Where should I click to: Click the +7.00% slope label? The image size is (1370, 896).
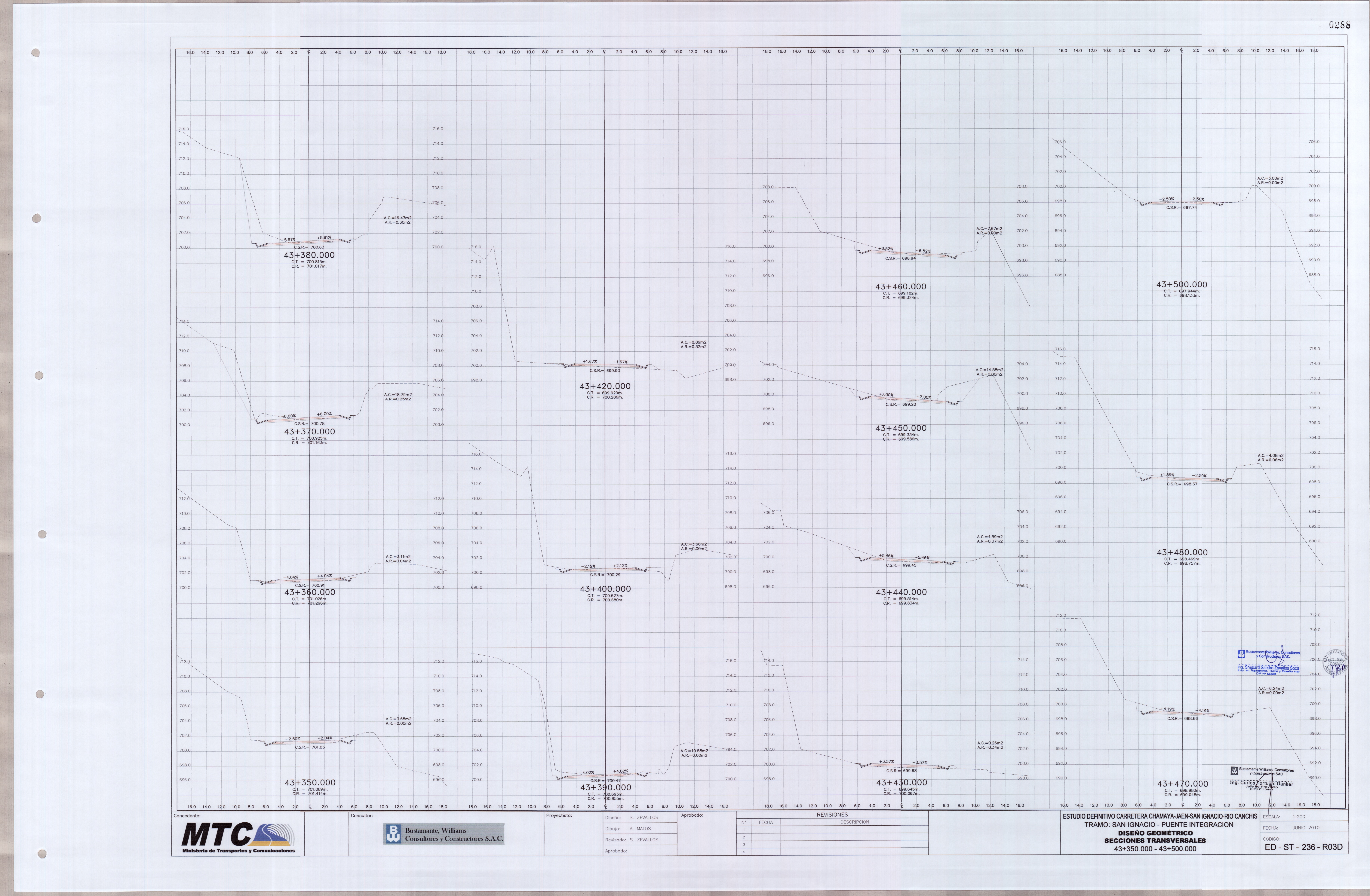tap(886, 395)
